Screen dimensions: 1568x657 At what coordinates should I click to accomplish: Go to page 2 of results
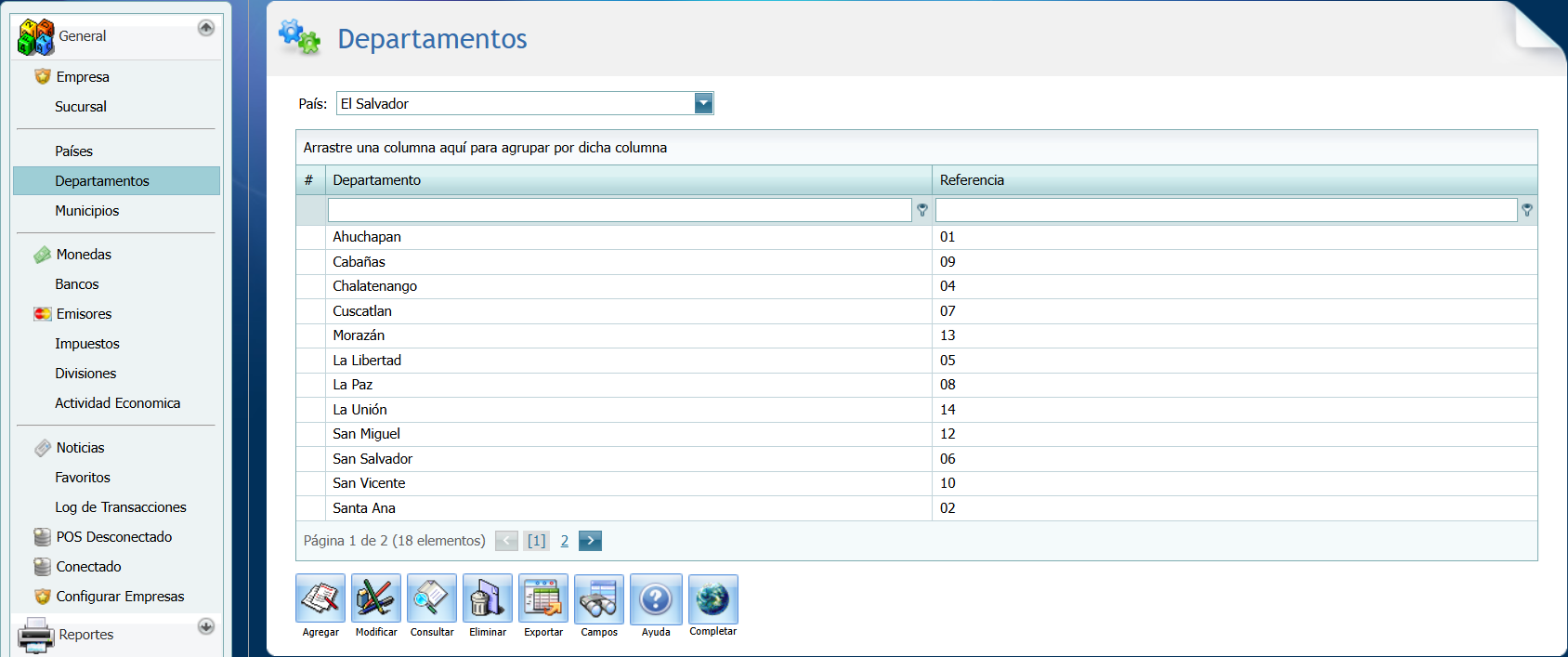point(564,541)
